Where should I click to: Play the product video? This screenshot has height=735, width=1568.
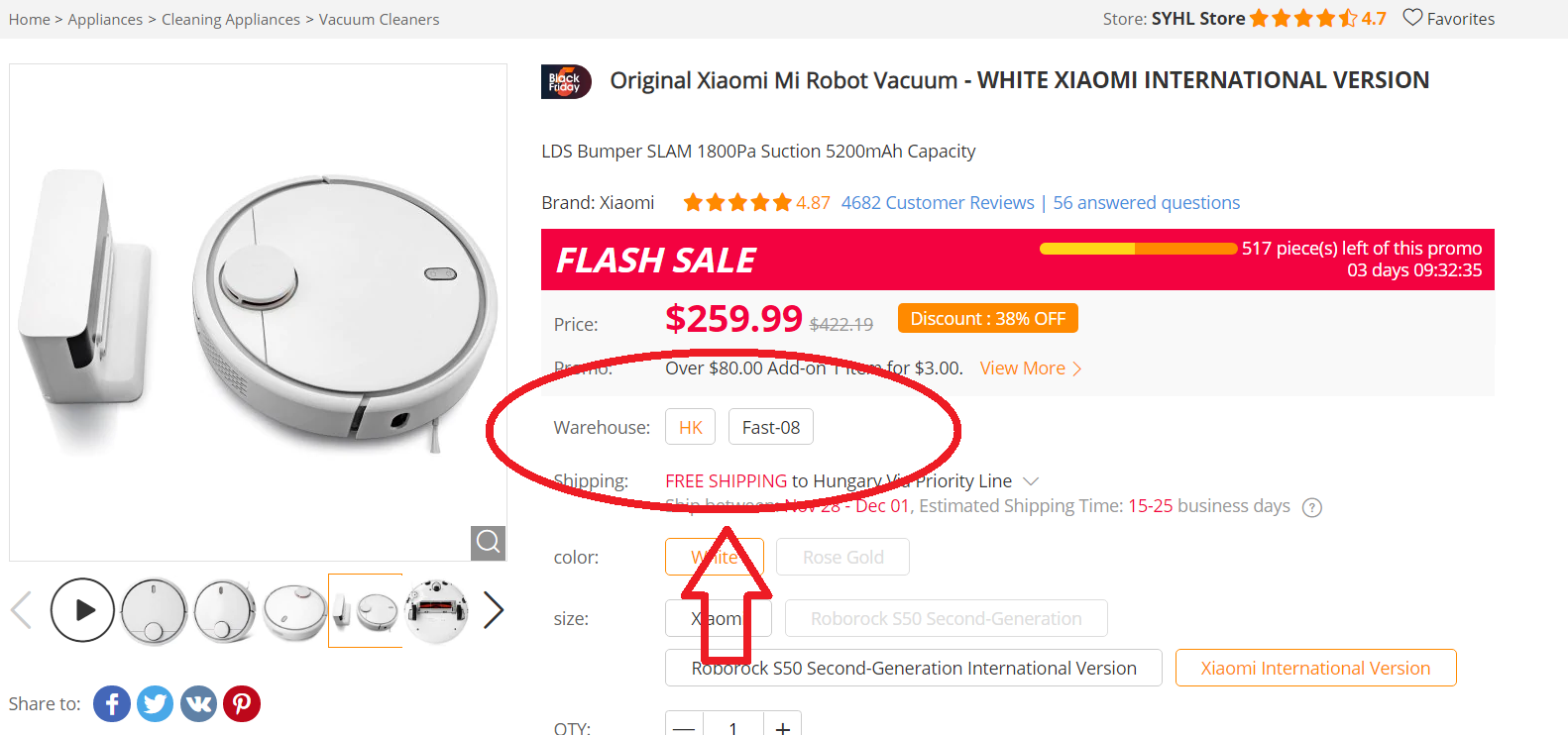point(83,610)
